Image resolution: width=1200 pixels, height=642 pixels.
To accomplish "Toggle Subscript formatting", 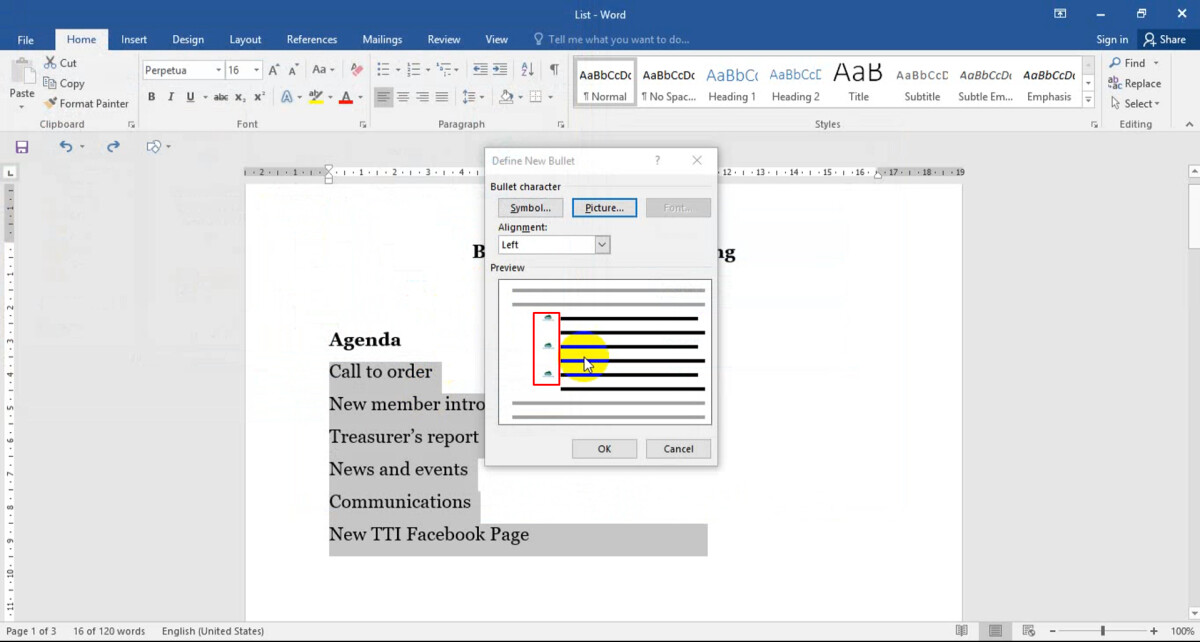I will [240, 97].
